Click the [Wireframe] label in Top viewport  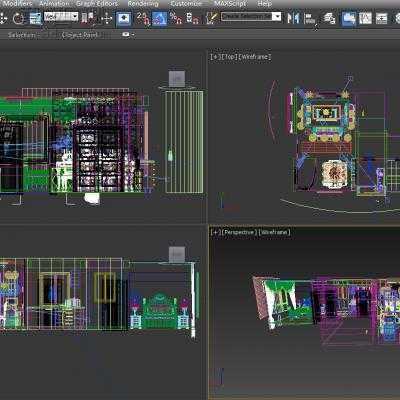[255, 57]
